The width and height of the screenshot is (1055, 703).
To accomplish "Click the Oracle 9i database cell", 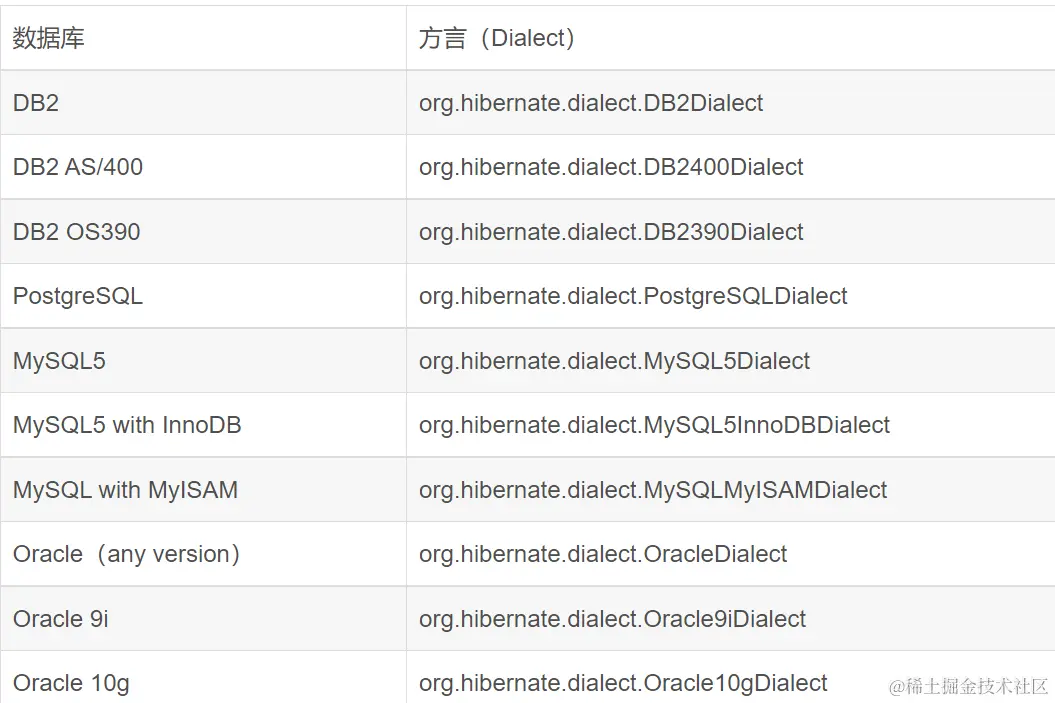I will coord(61,619).
